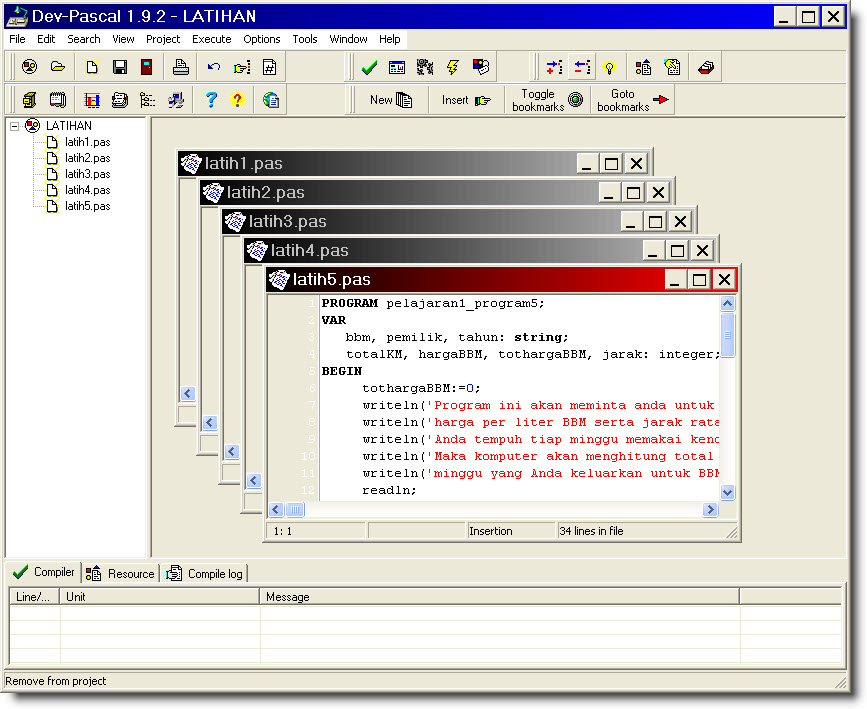
Task: Click the Add to project plus icon
Action: tap(554, 67)
